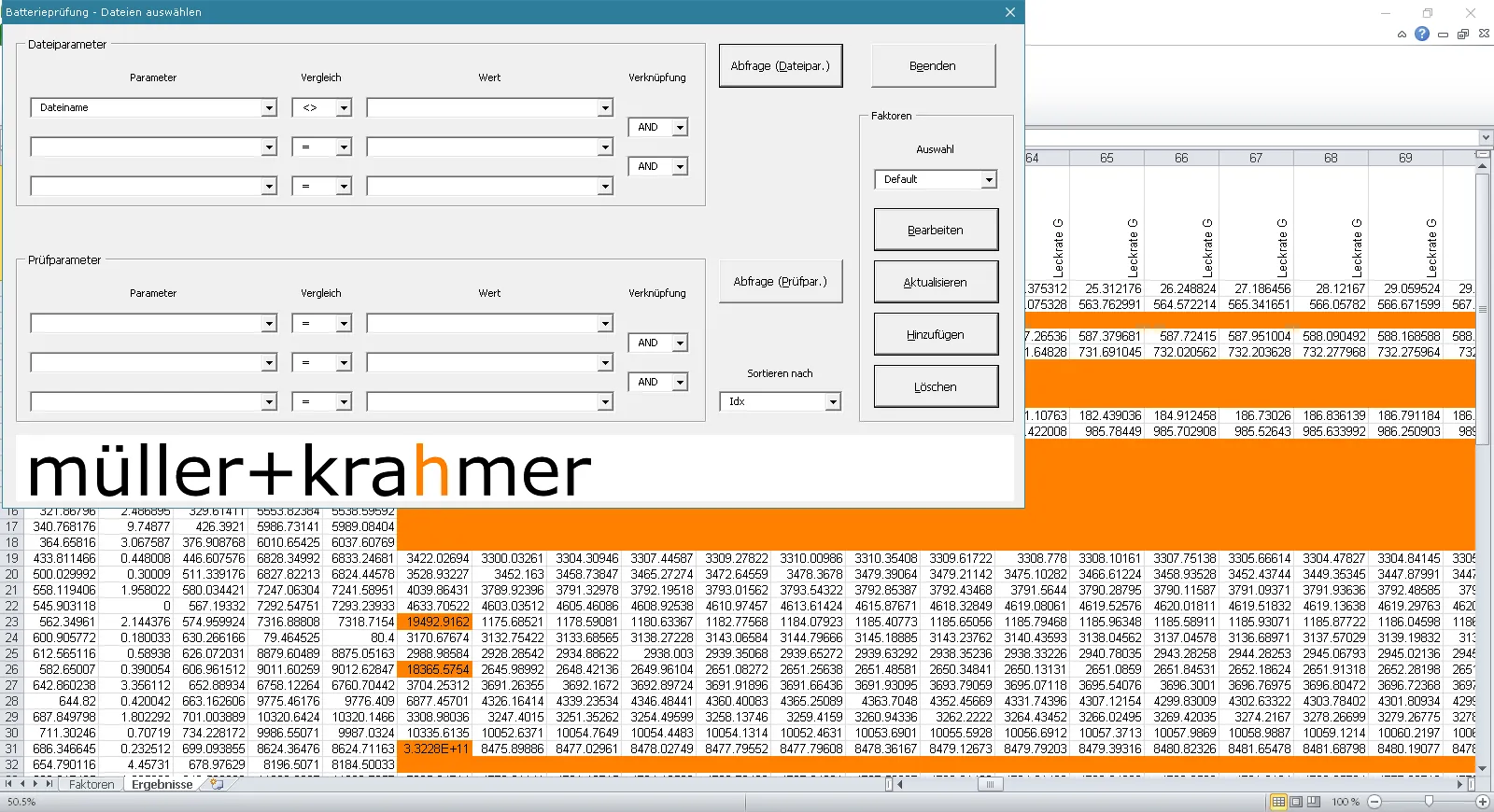Click the Hinzufügen button

pyautogui.click(x=936, y=334)
